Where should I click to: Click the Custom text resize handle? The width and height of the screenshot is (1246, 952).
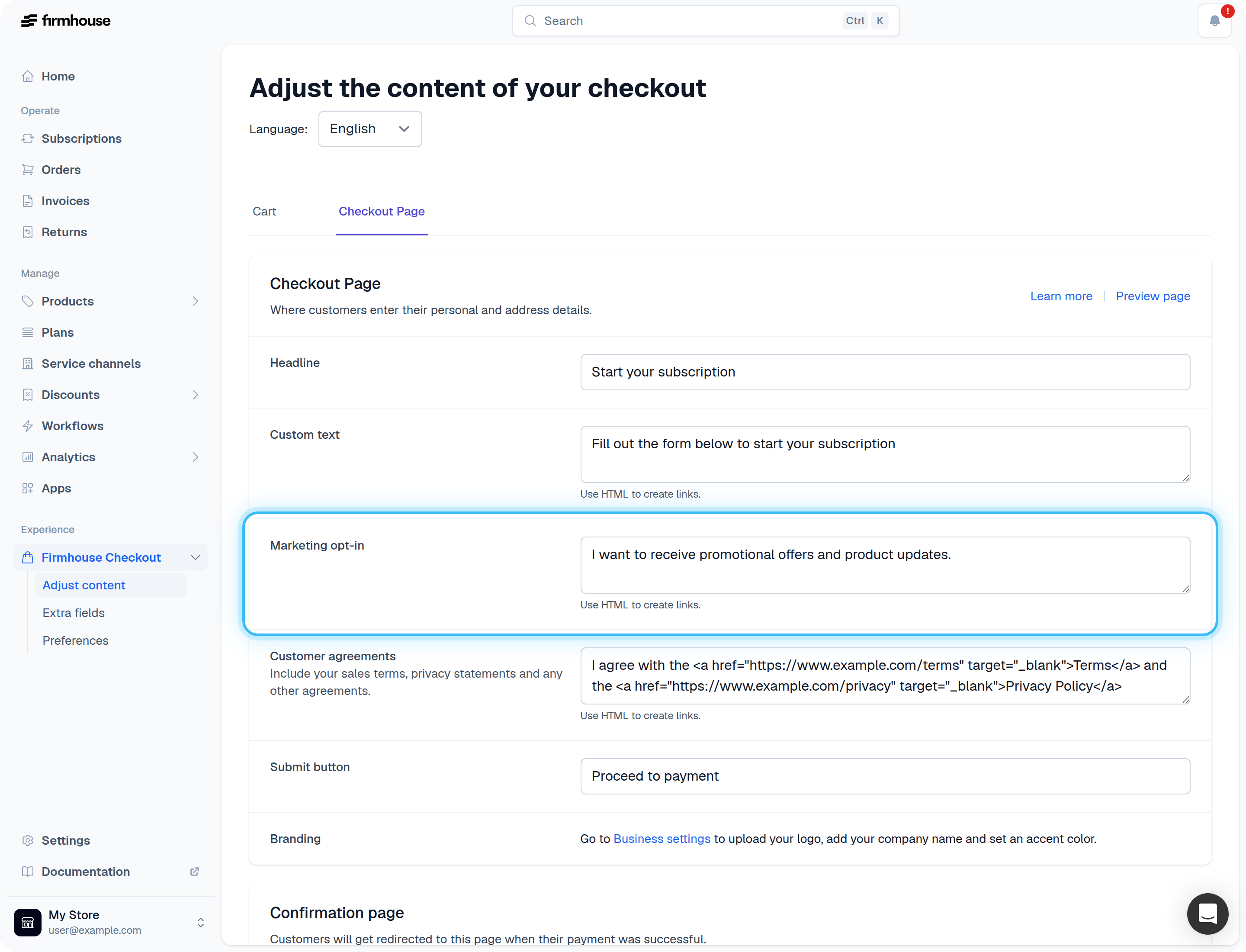(1185, 478)
